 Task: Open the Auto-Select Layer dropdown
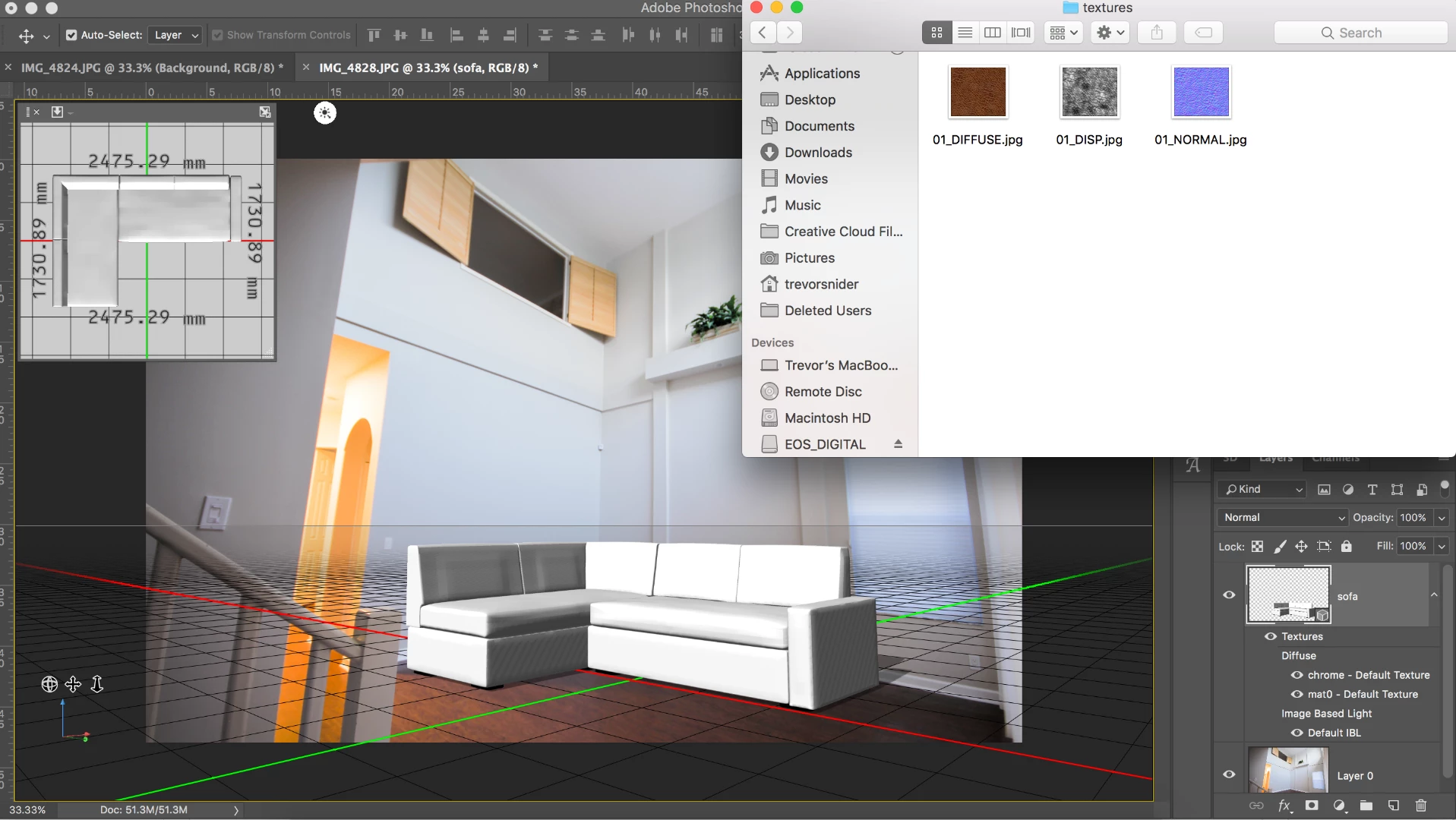(x=175, y=35)
